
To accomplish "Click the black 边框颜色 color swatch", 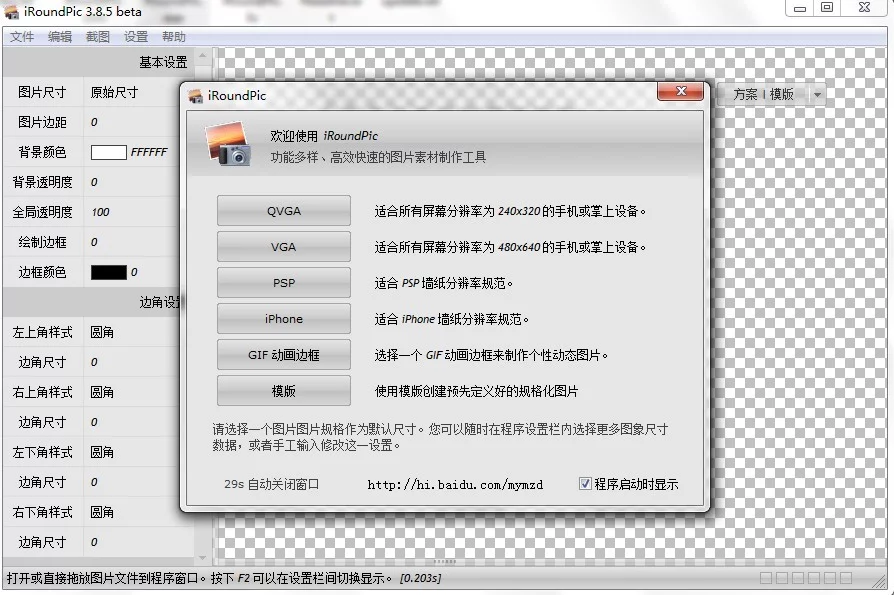I will tap(108, 272).
